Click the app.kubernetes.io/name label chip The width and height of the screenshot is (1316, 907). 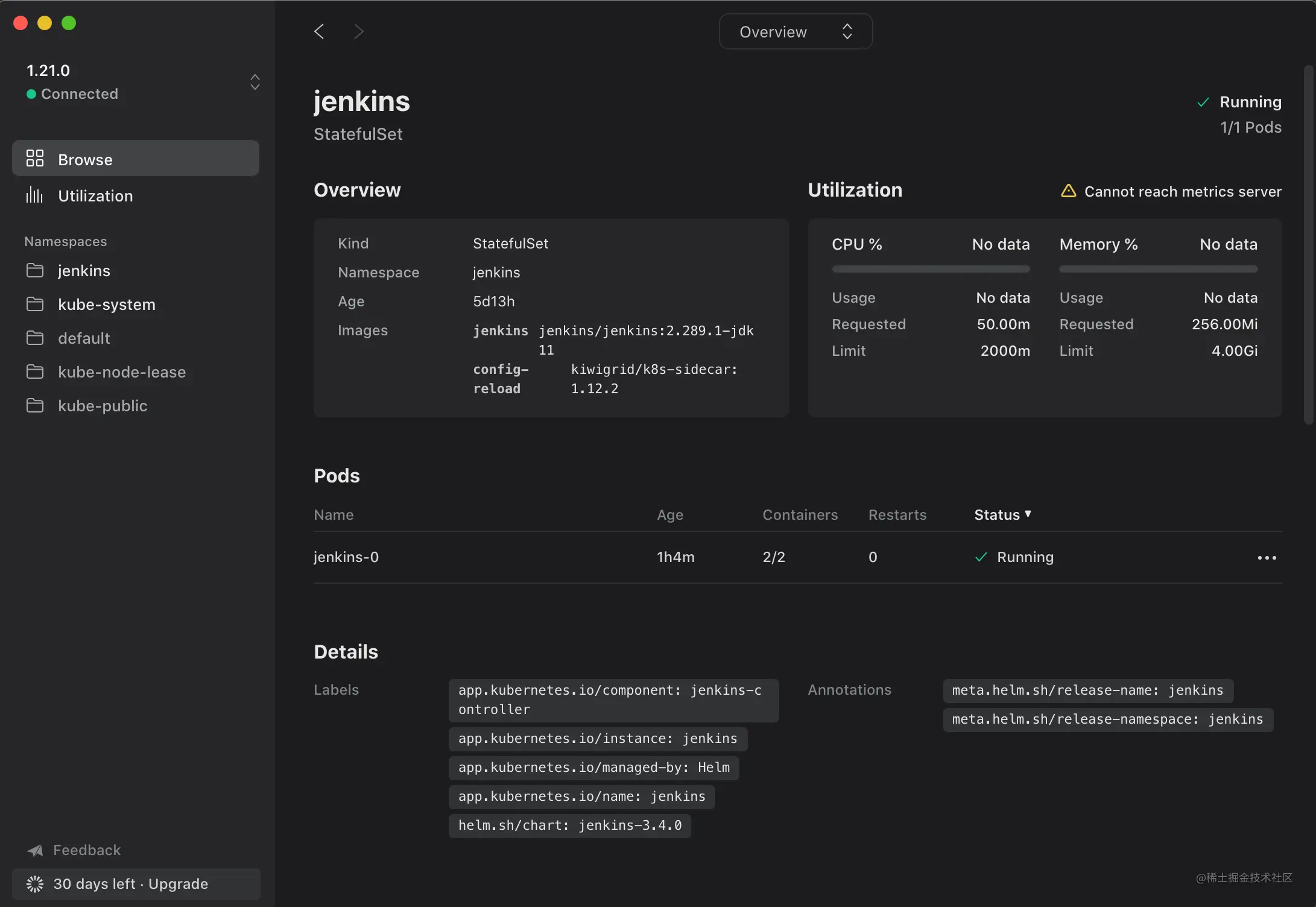[x=582, y=797]
